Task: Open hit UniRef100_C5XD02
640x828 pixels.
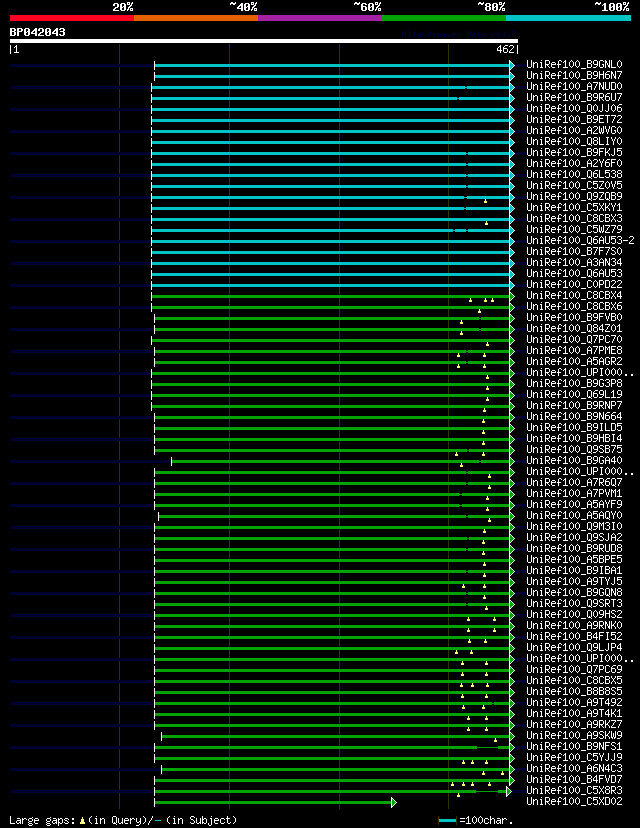Action: [x=574, y=802]
